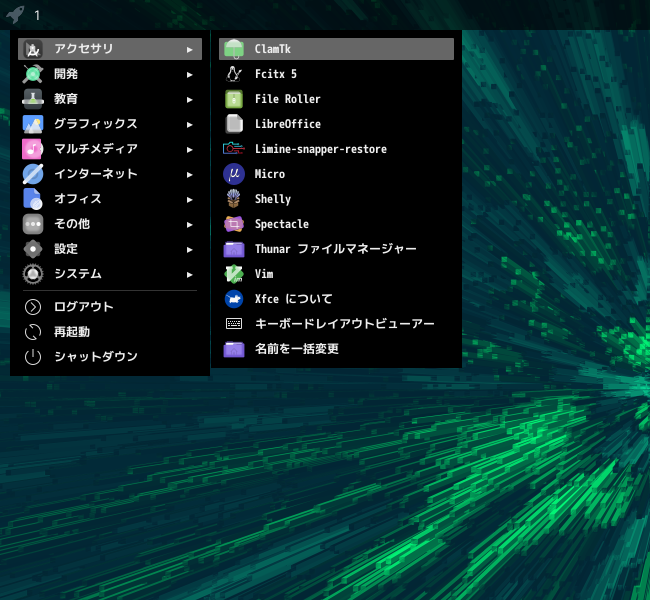
Task: Click the システム cog icon
Action: pos(33,274)
